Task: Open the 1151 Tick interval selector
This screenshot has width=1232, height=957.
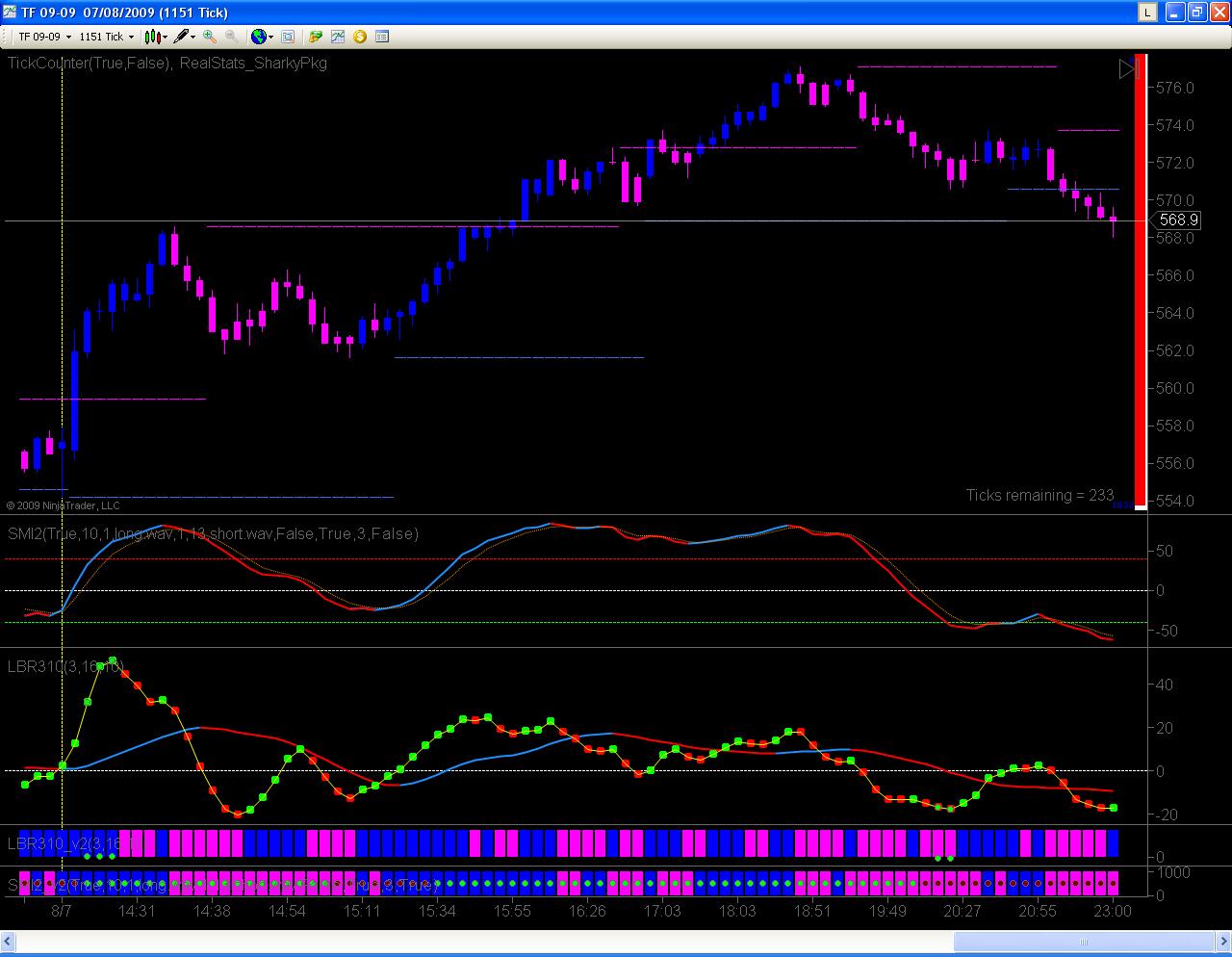Action: coord(107,37)
